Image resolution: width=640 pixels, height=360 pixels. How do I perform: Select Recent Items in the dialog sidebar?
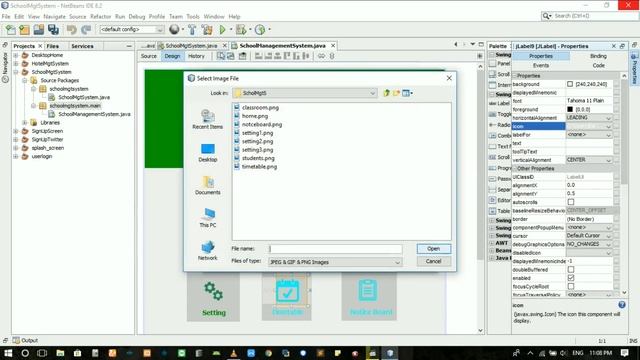[x=207, y=120]
